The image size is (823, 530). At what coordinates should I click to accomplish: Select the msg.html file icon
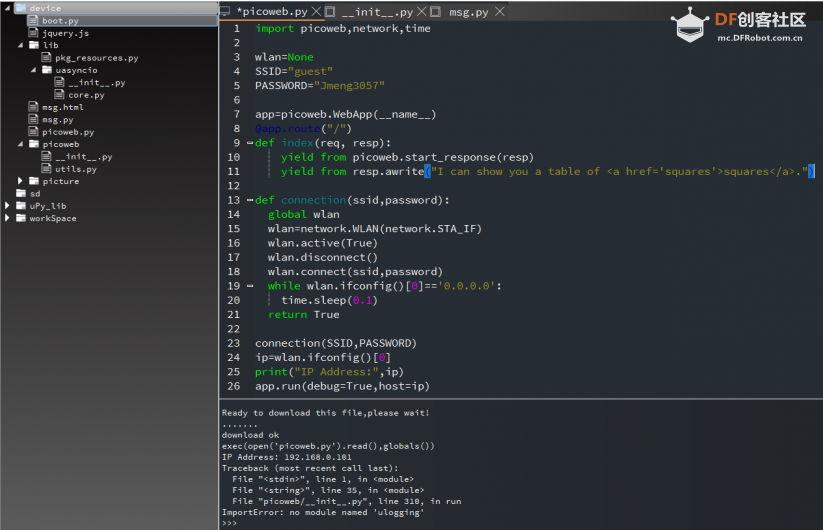(34, 107)
